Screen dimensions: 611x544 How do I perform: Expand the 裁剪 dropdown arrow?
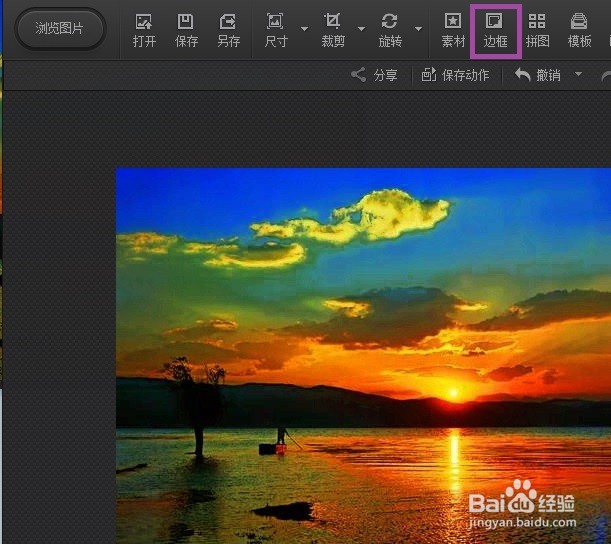362,29
